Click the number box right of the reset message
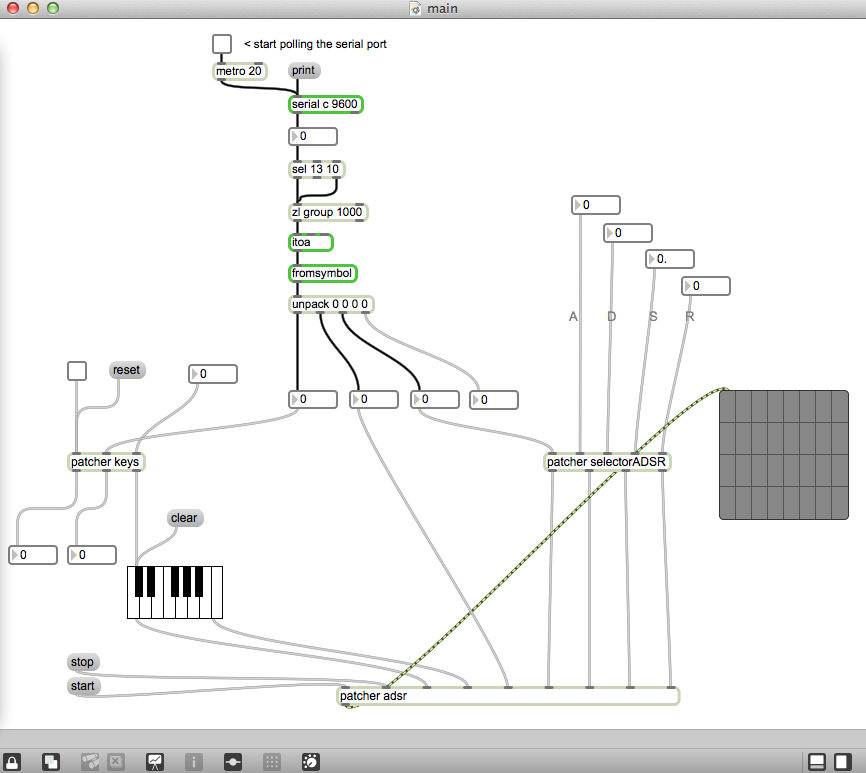This screenshot has height=773, width=866. 213,374
